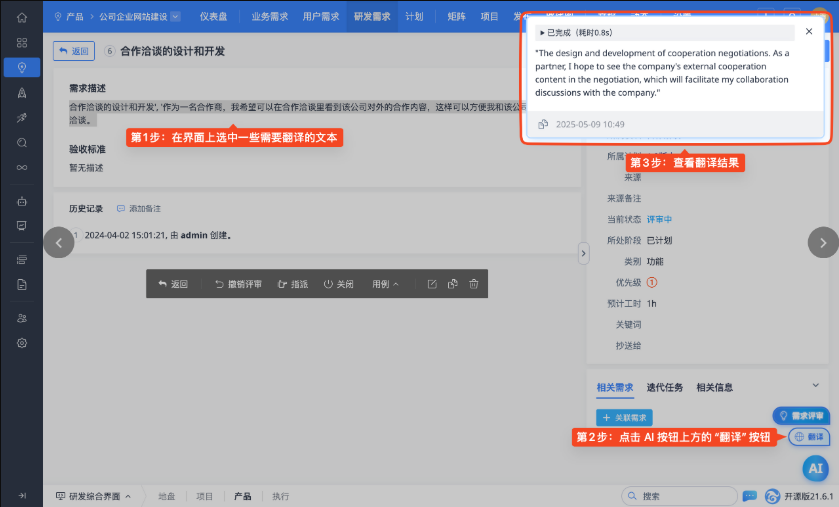The height and width of the screenshot is (507, 839).
Task: Click the 关联需求 button
Action: point(624,417)
